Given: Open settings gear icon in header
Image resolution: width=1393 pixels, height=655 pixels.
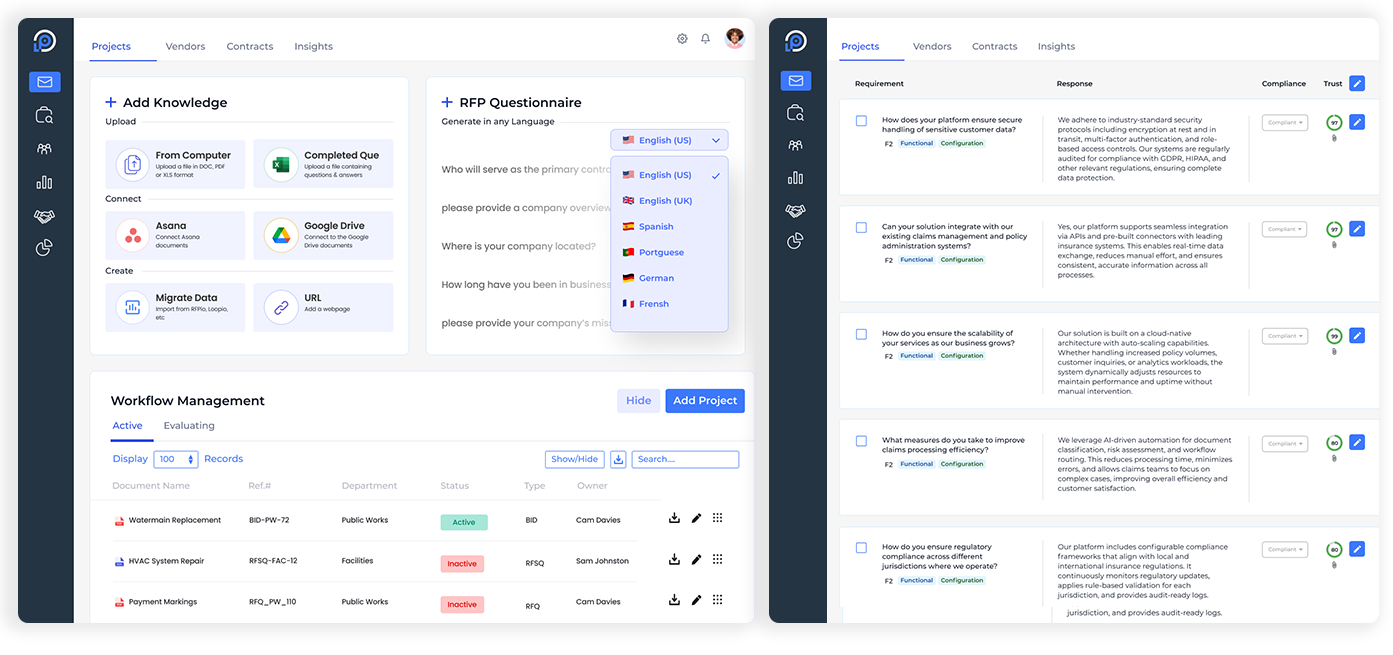Looking at the screenshot, I should (x=682, y=39).
